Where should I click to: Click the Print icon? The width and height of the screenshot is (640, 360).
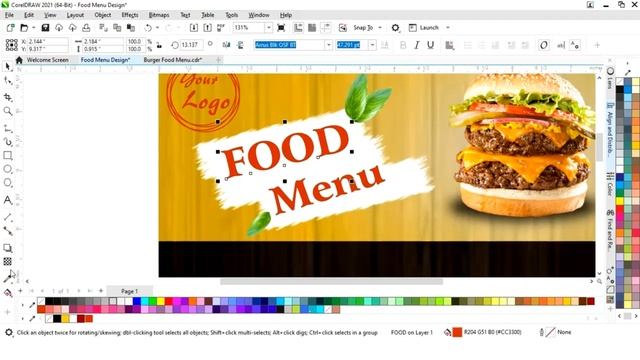(x=86, y=28)
